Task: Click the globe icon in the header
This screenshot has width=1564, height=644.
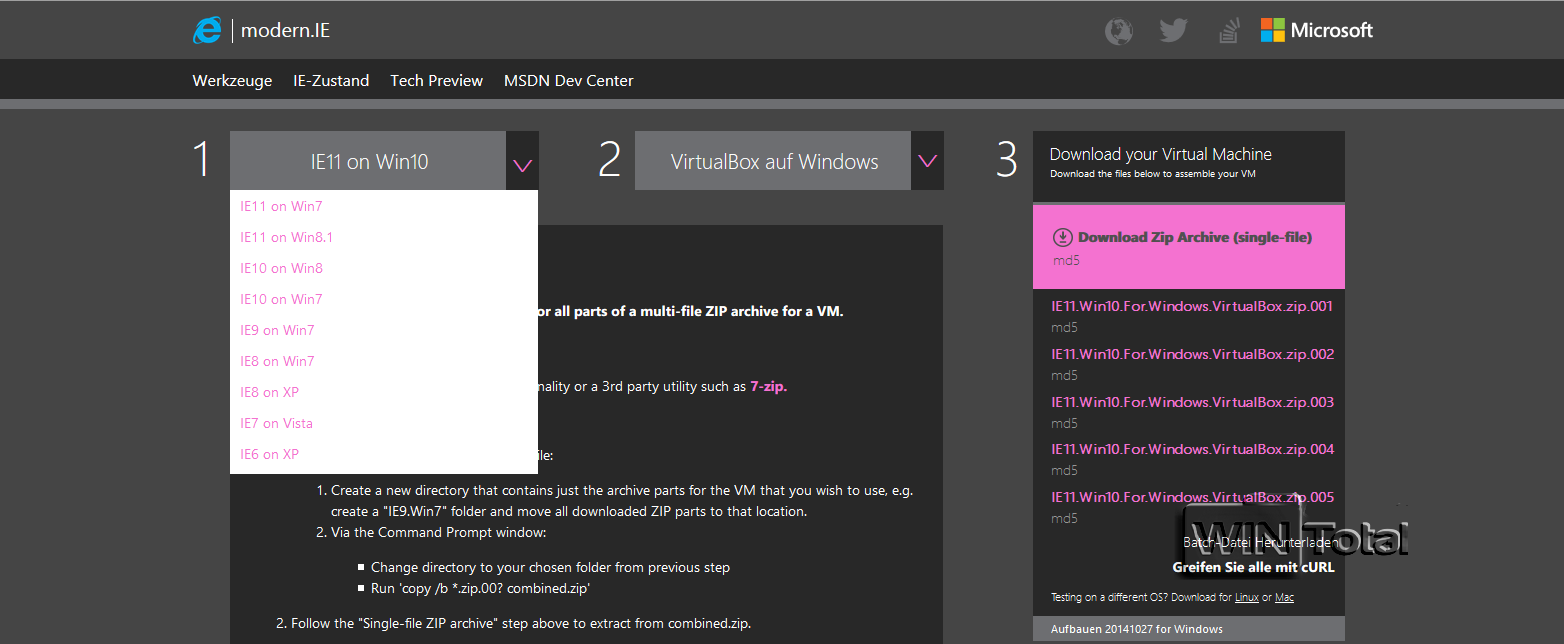Action: [x=1118, y=31]
